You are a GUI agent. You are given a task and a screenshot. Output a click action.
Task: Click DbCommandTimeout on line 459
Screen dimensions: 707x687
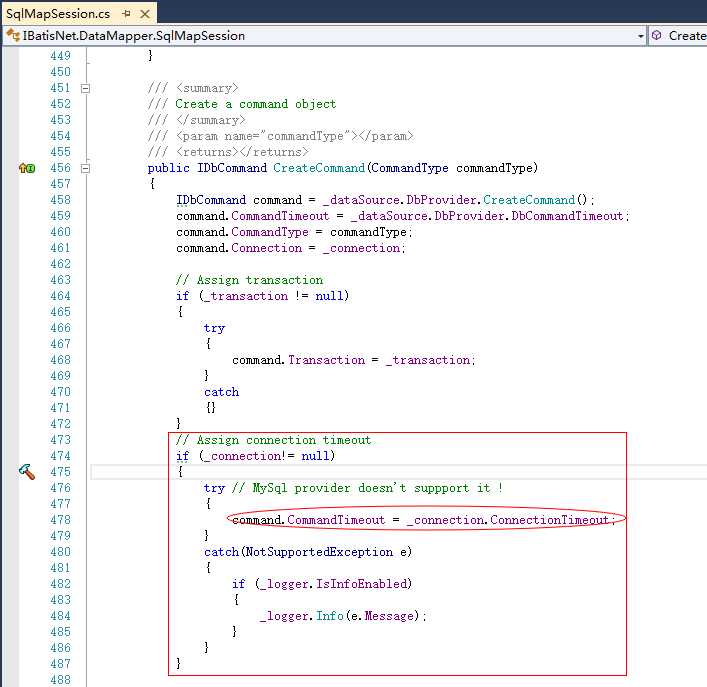point(567,216)
